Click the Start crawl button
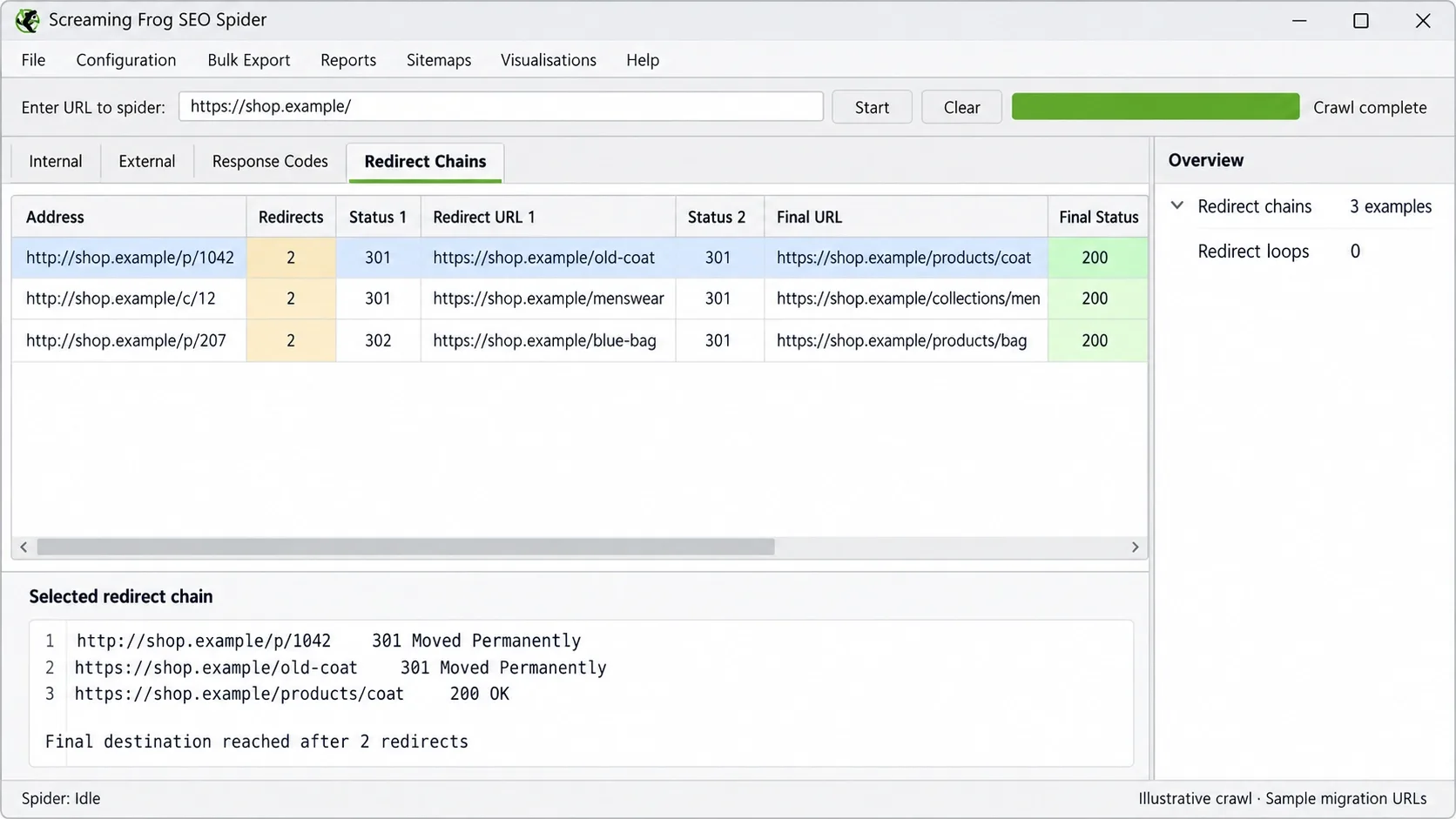This screenshot has width=1456, height=819. (x=872, y=107)
